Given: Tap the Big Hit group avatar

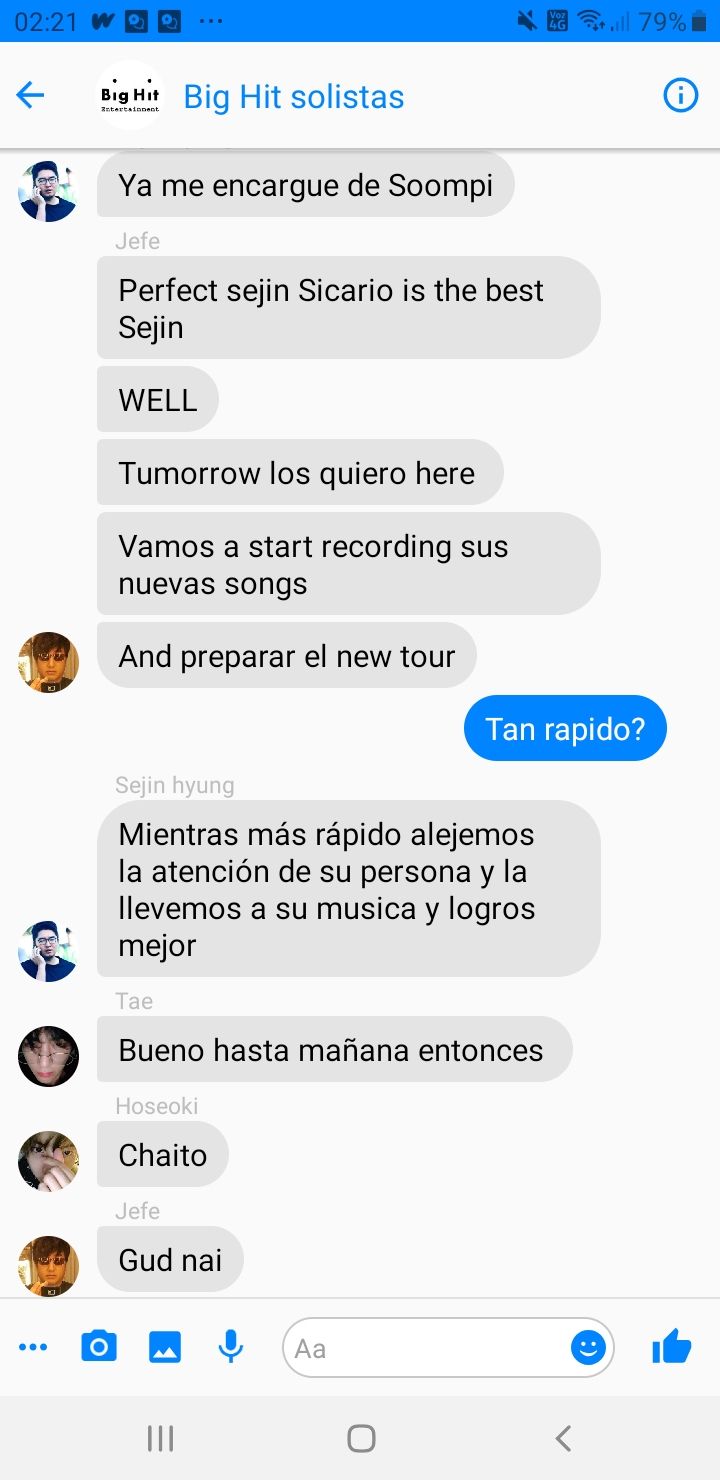Looking at the screenshot, I should point(130,96).
